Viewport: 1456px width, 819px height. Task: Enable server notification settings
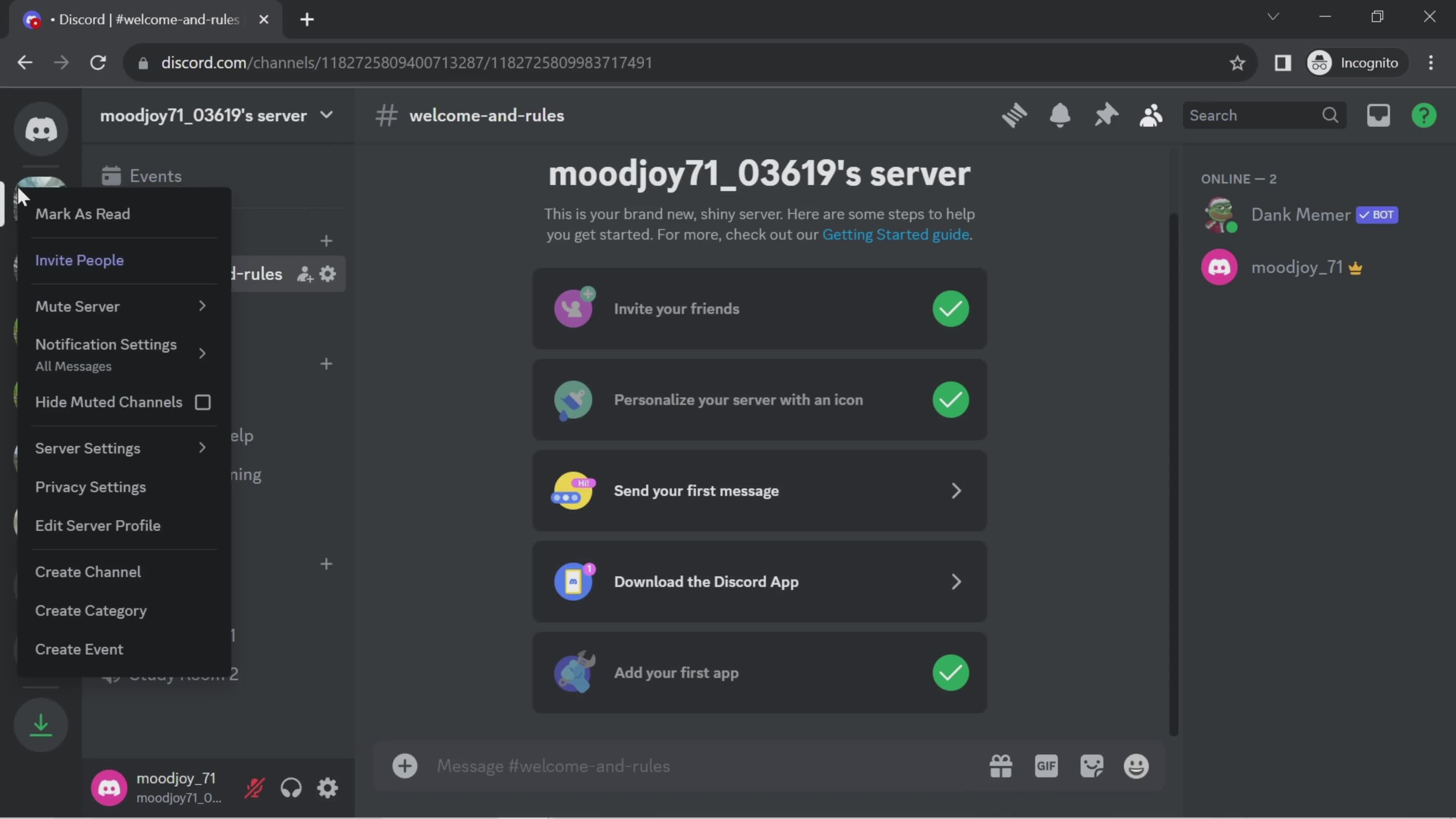click(x=105, y=343)
